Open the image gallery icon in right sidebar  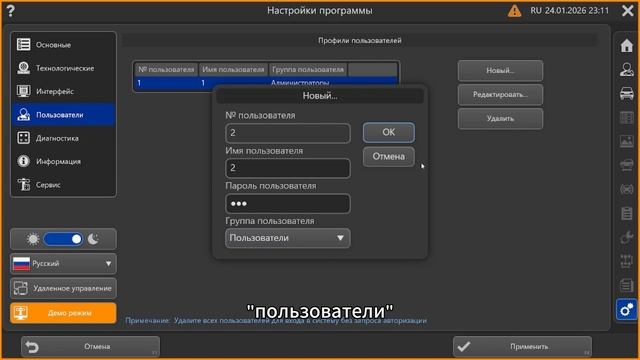[x=627, y=141]
